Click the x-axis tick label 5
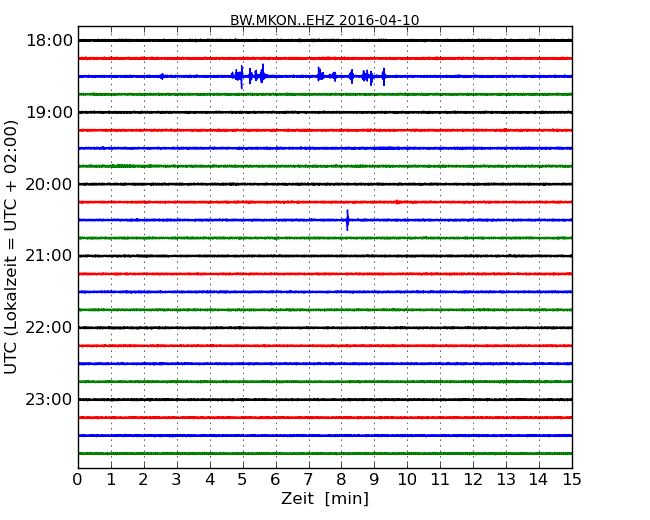The height and width of the screenshot is (520, 650). coord(243,480)
